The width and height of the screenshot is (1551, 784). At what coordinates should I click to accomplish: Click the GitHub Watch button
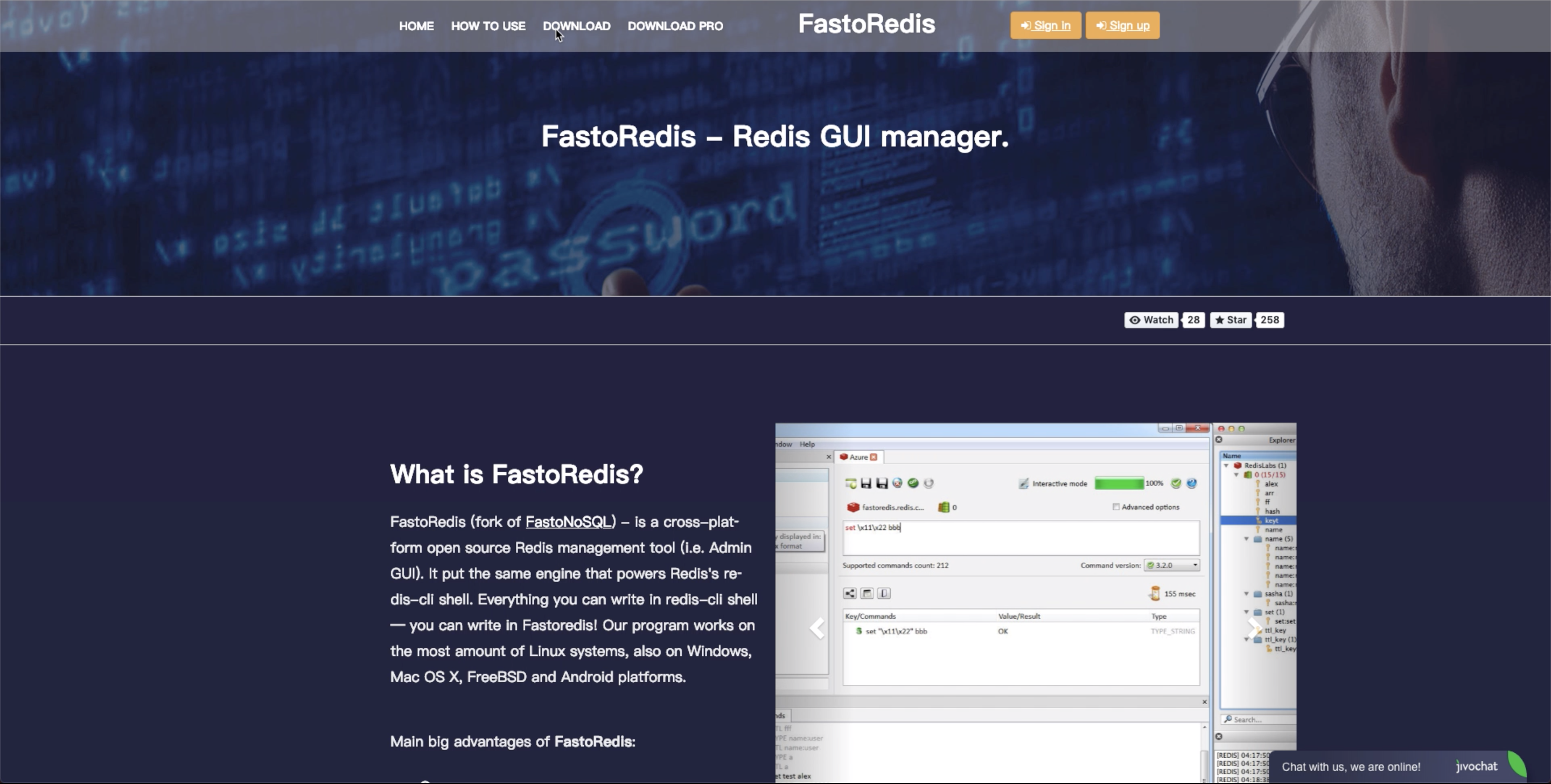click(x=1151, y=320)
